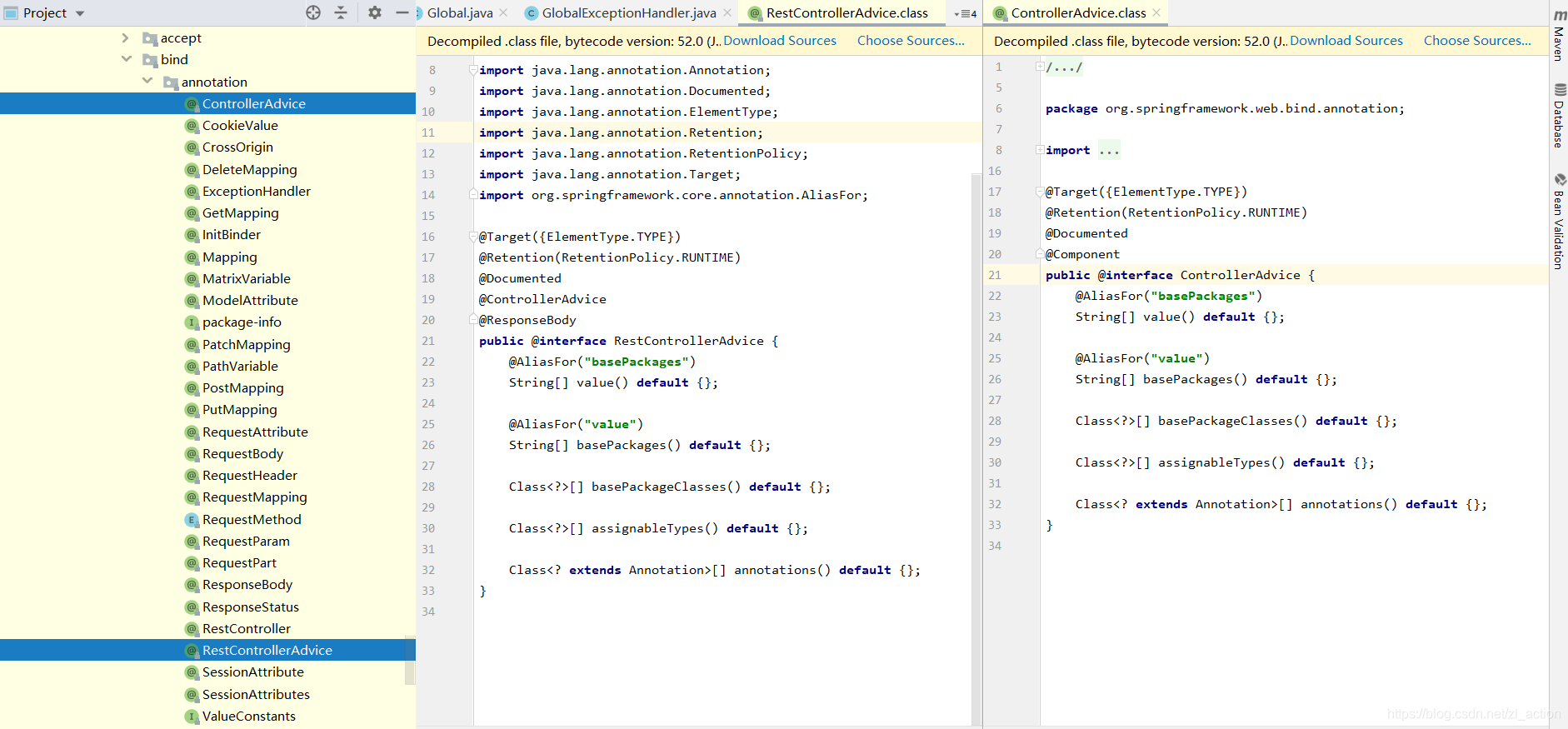1568x729 pixels.
Task: Expand folded comment in right editor
Action: [1040, 67]
